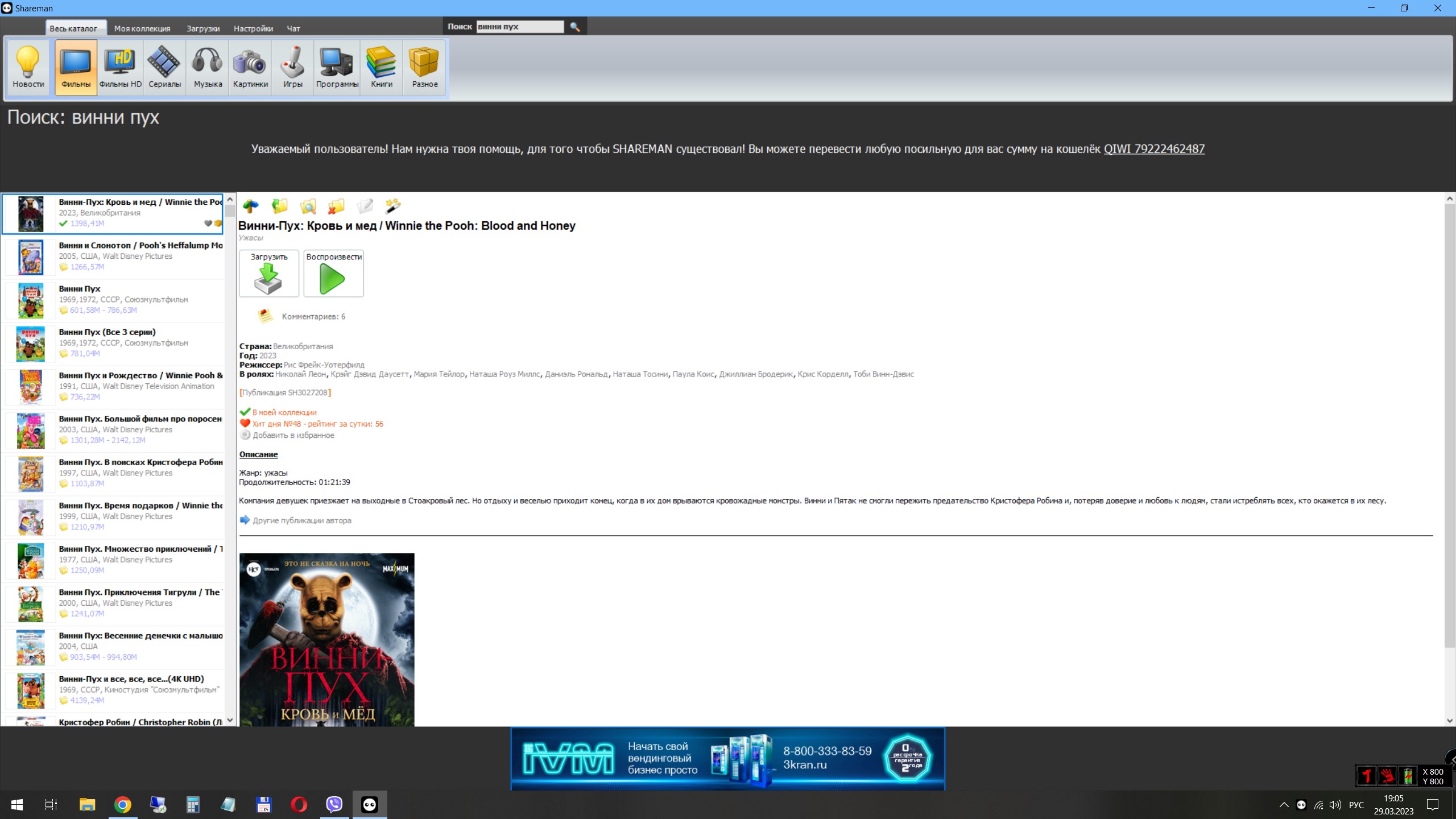Select the Фильмы category icon
Viewport: 1456px width, 819px height.
tap(76, 67)
